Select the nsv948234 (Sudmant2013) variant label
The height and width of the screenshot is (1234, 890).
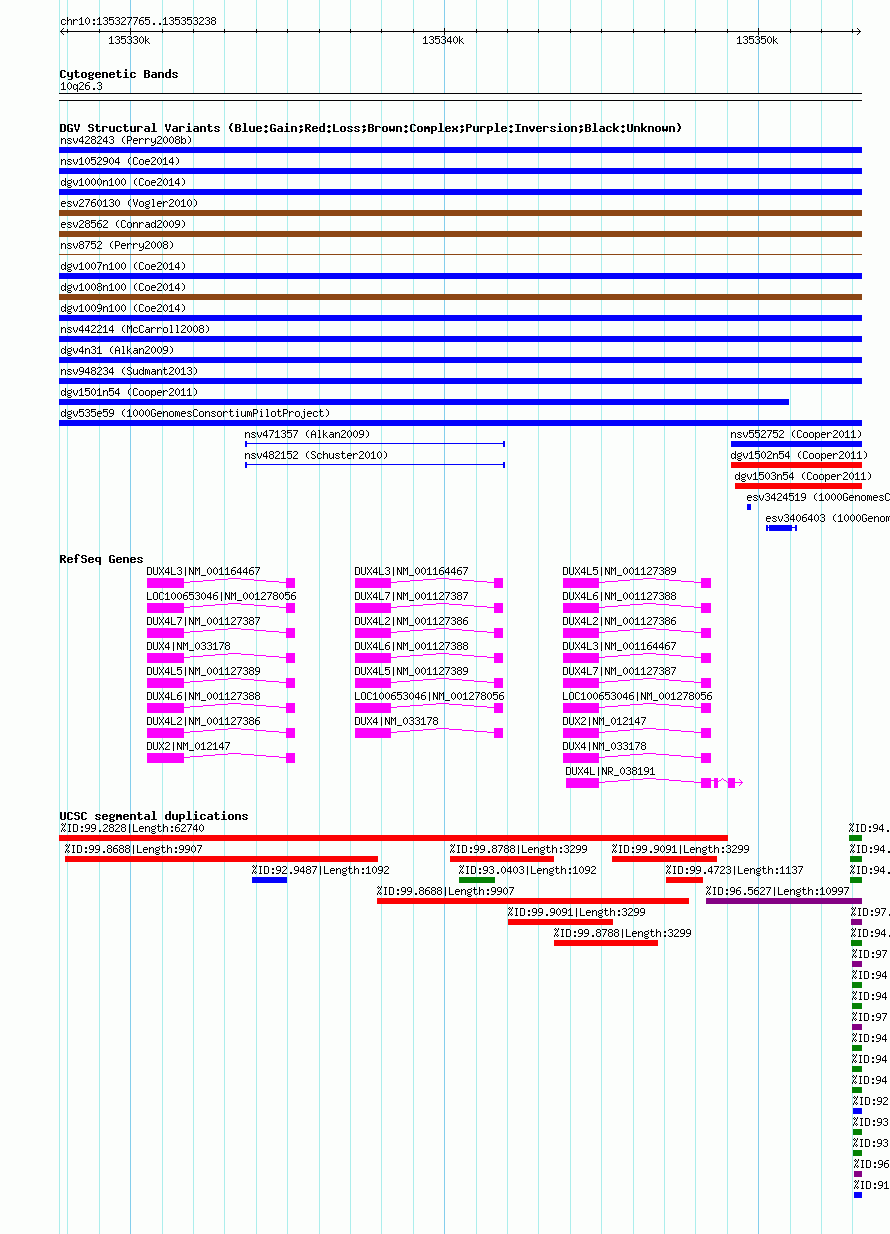pos(129,372)
